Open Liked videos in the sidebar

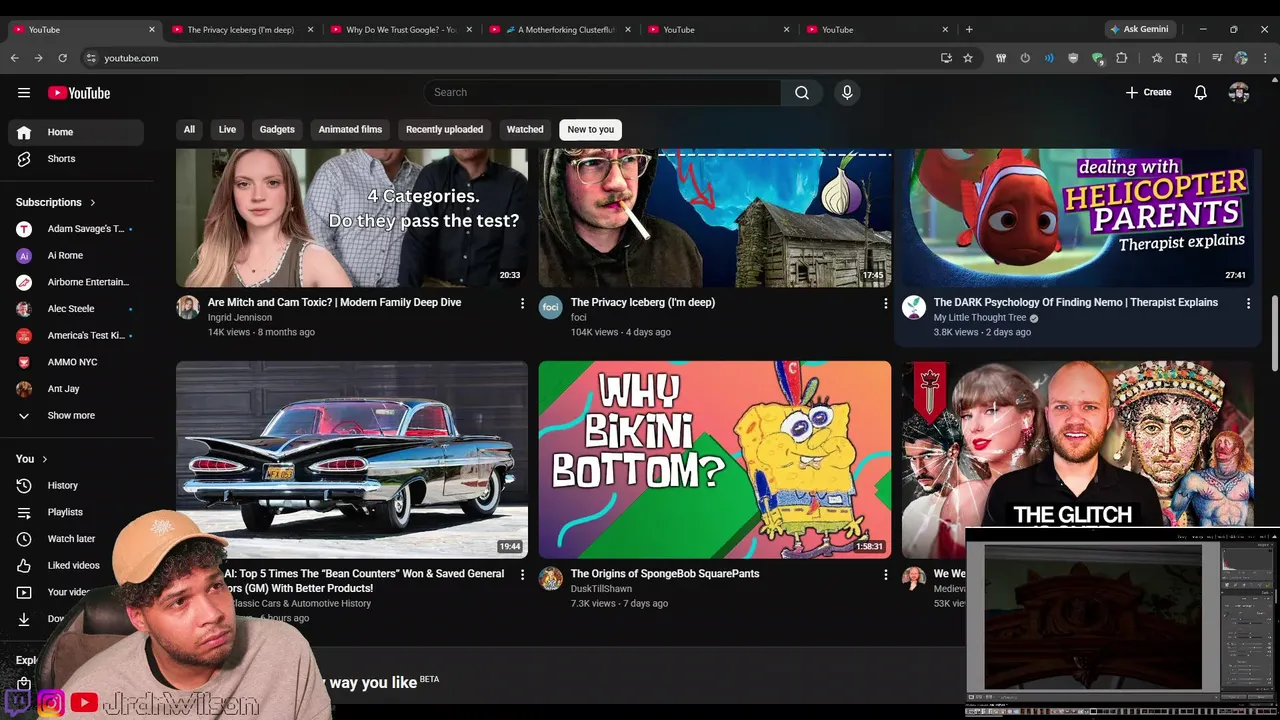(x=76, y=565)
